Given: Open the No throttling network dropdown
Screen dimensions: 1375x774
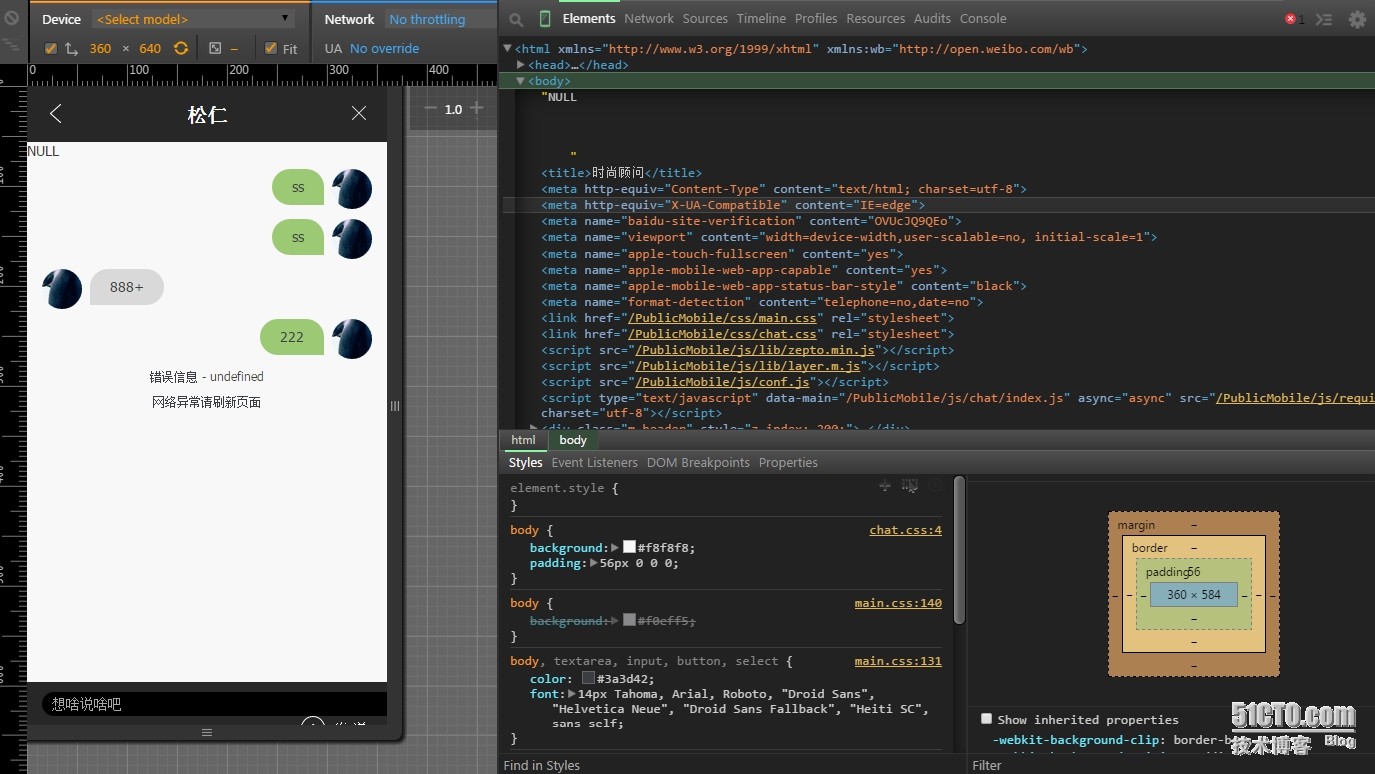Looking at the screenshot, I should coord(440,19).
